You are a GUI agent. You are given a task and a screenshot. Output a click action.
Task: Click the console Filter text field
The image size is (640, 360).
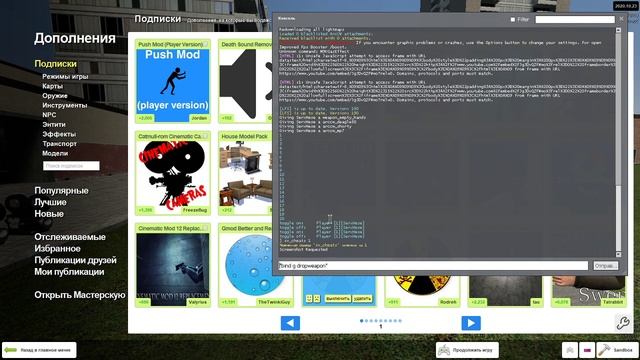[x=575, y=19]
